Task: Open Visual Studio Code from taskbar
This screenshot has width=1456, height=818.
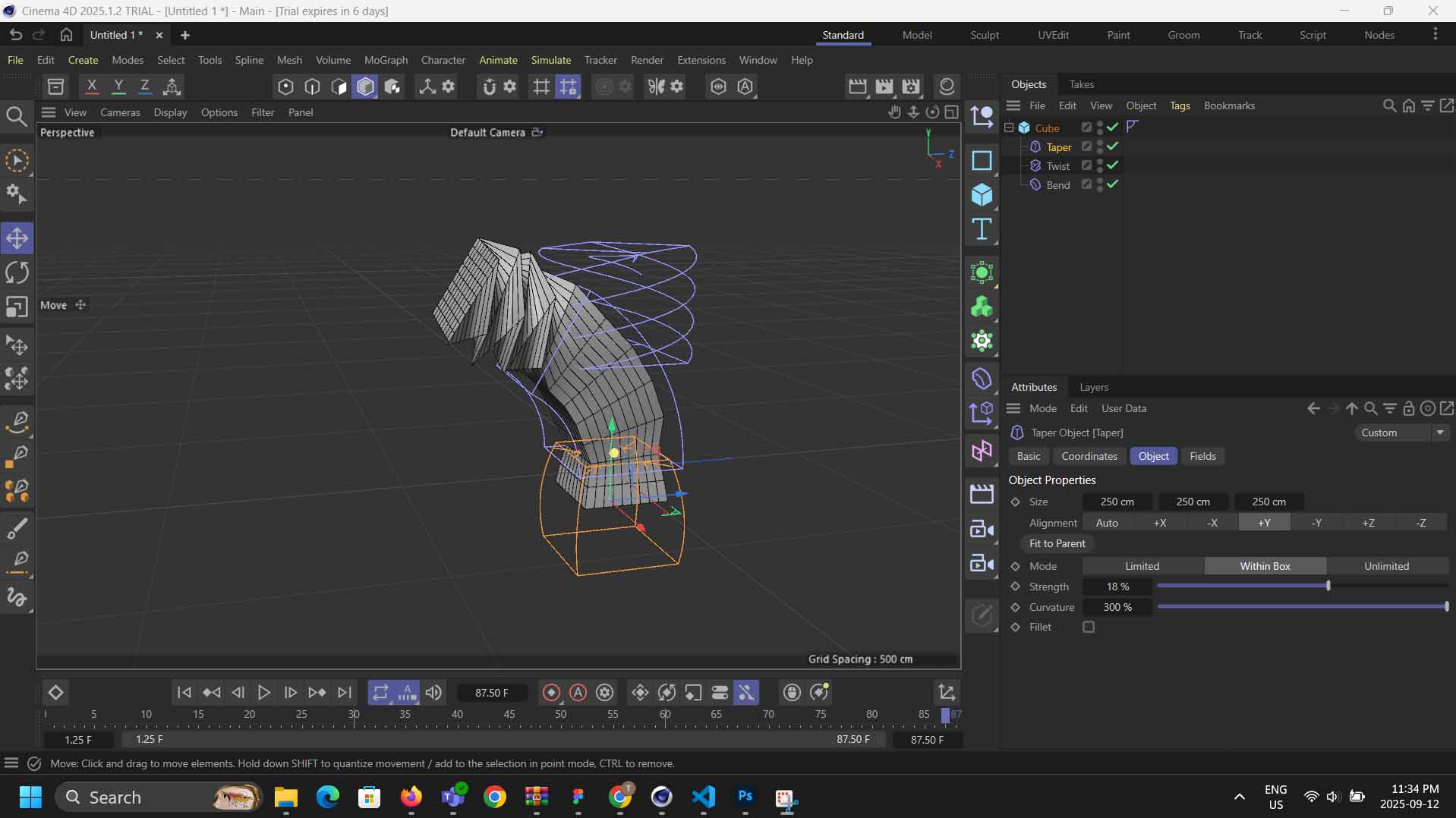Action: (703, 797)
